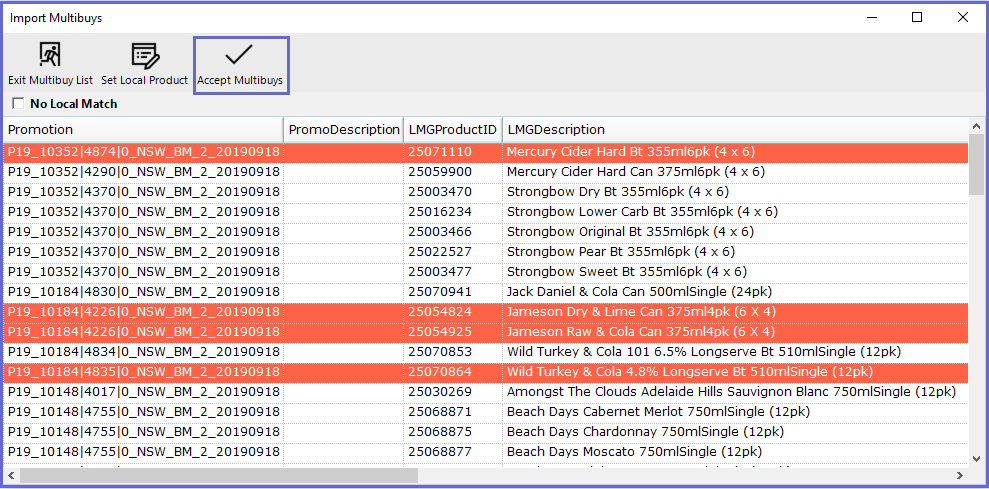Click the vertical scrollbar up arrow

pyautogui.click(x=976, y=125)
